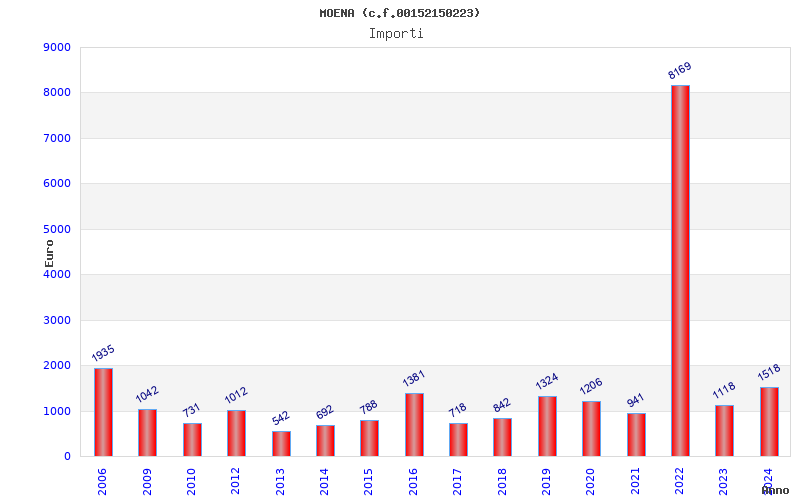Click the 731 value label

pyautogui.click(x=191, y=410)
